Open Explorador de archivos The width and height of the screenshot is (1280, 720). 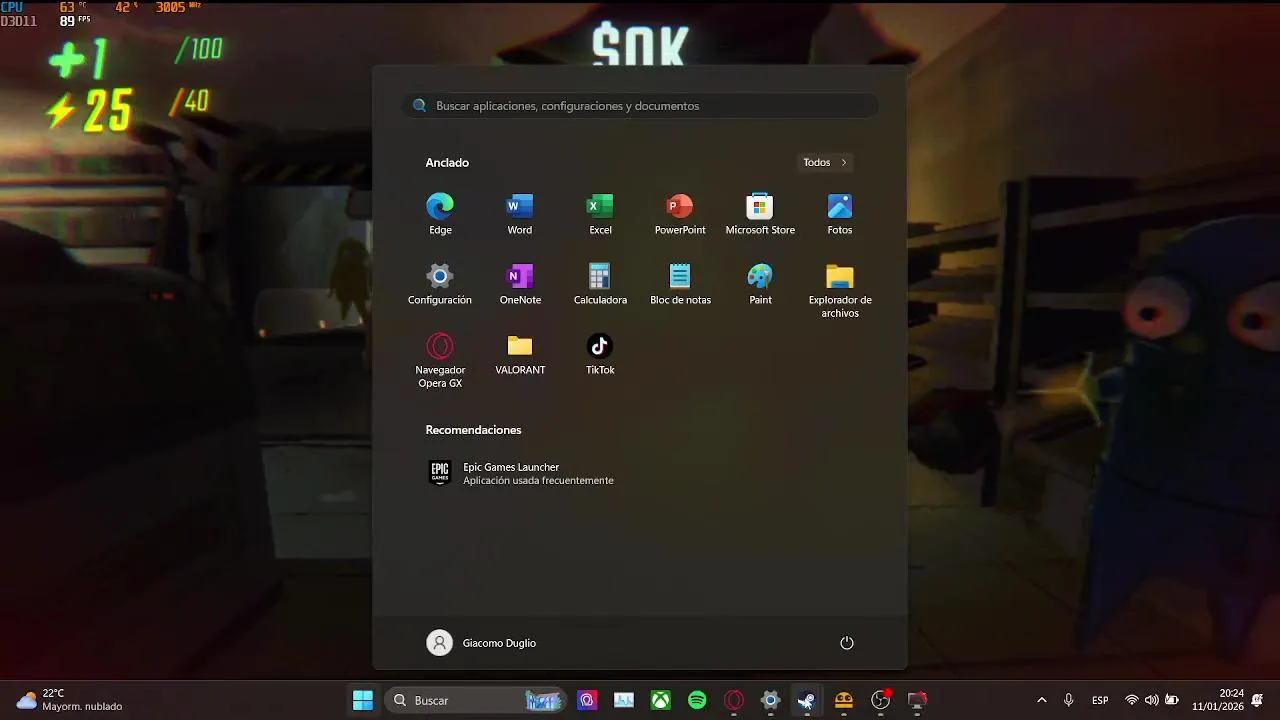tap(840, 291)
